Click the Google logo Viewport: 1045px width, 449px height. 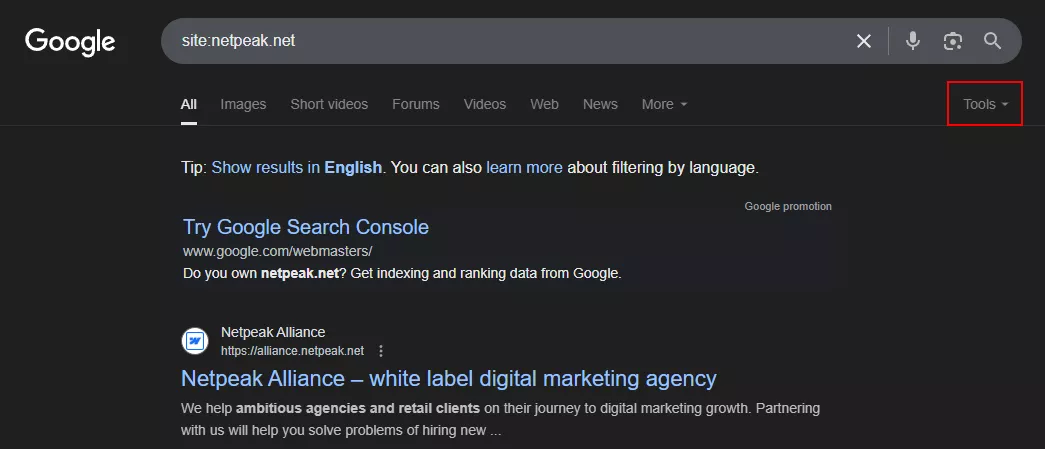(70, 41)
